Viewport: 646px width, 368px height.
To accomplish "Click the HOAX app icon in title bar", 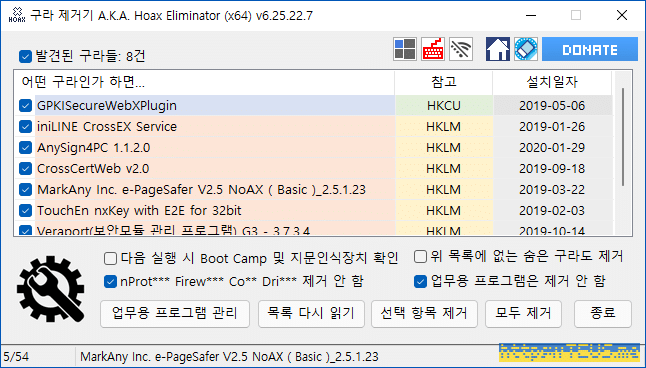I will click(17, 16).
